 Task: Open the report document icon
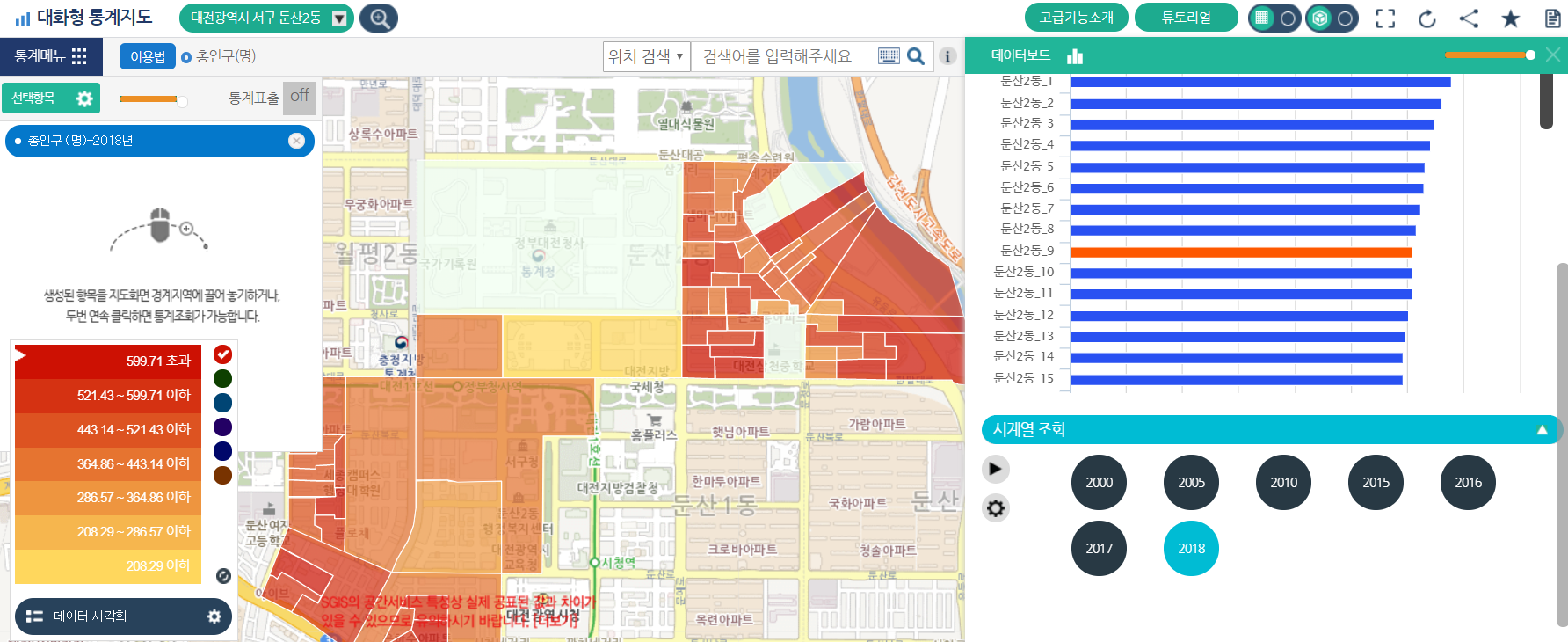pyautogui.click(x=1552, y=18)
